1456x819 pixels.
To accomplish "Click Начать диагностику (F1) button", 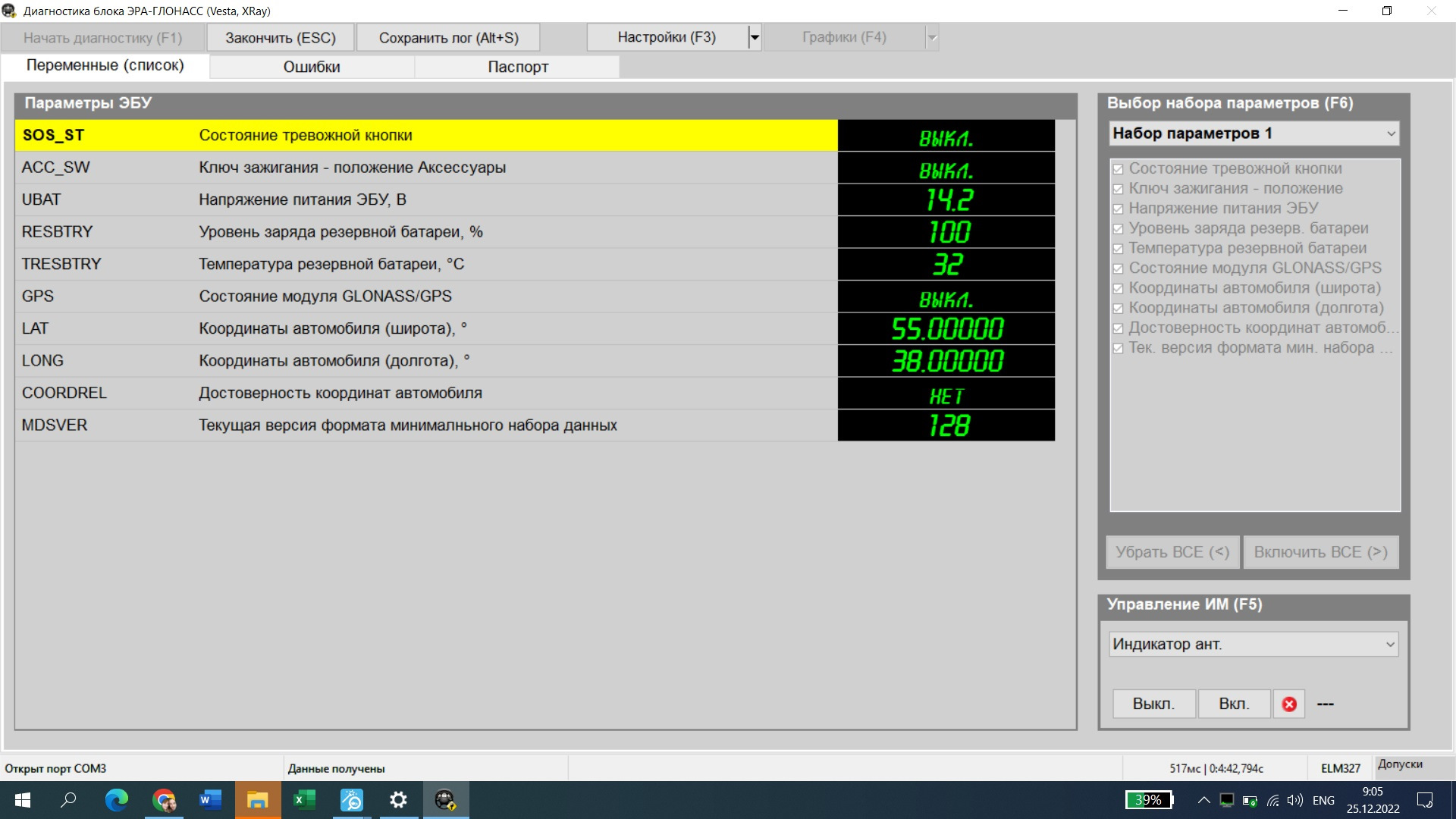I will tap(103, 37).
